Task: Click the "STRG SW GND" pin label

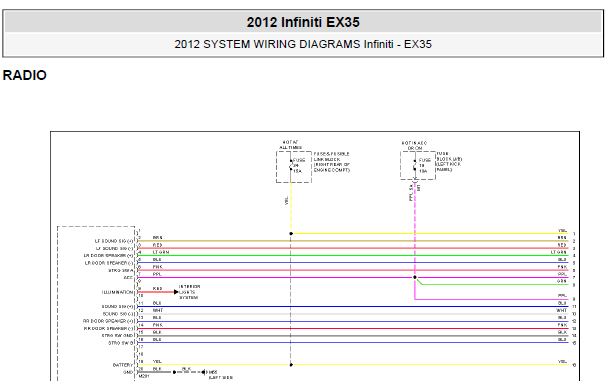Action: 117,335
